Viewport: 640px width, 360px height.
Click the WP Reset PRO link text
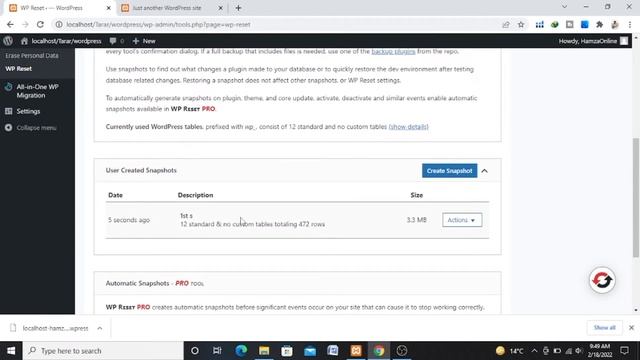(x=193, y=109)
